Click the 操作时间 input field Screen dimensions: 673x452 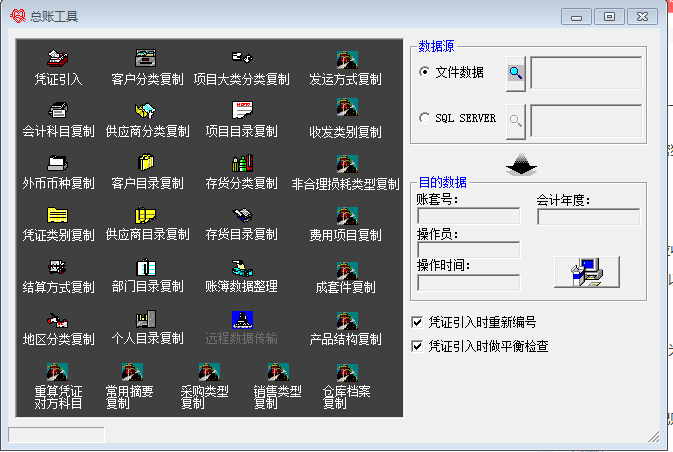tap(469, 283)
